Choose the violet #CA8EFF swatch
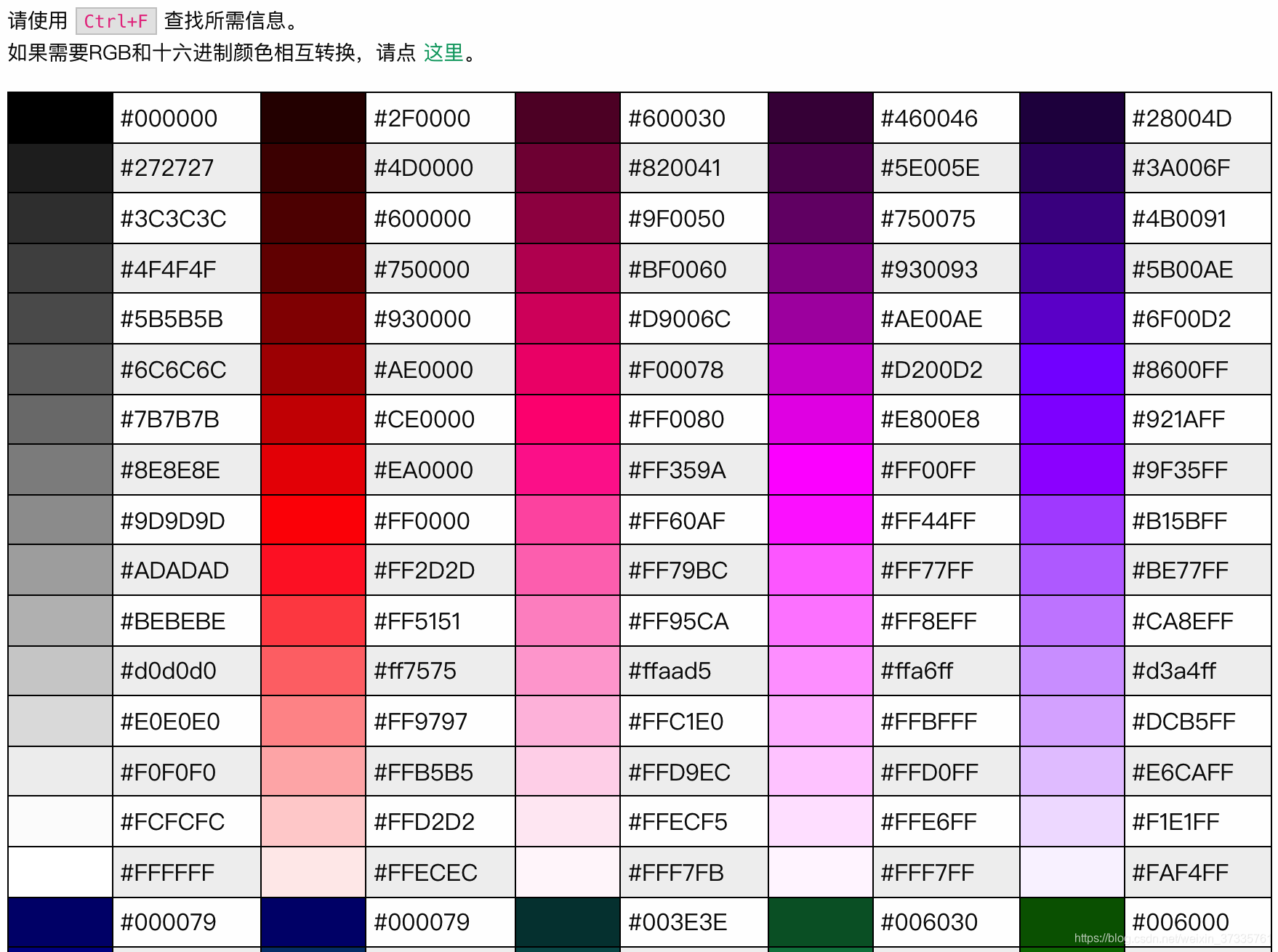Image resolution: width=1278 pixels, height=952 pixels. (1072, 621)
